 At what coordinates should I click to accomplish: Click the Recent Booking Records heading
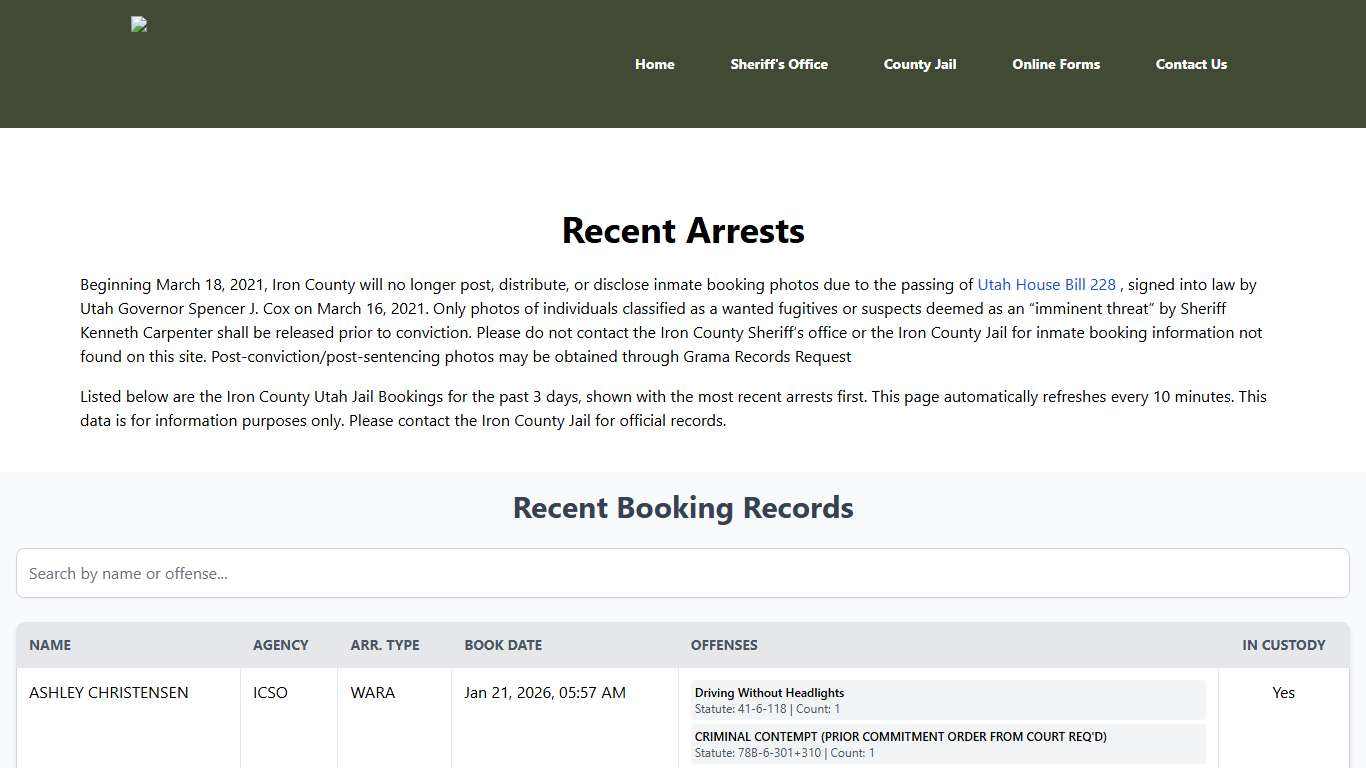[x=683, y=507]
